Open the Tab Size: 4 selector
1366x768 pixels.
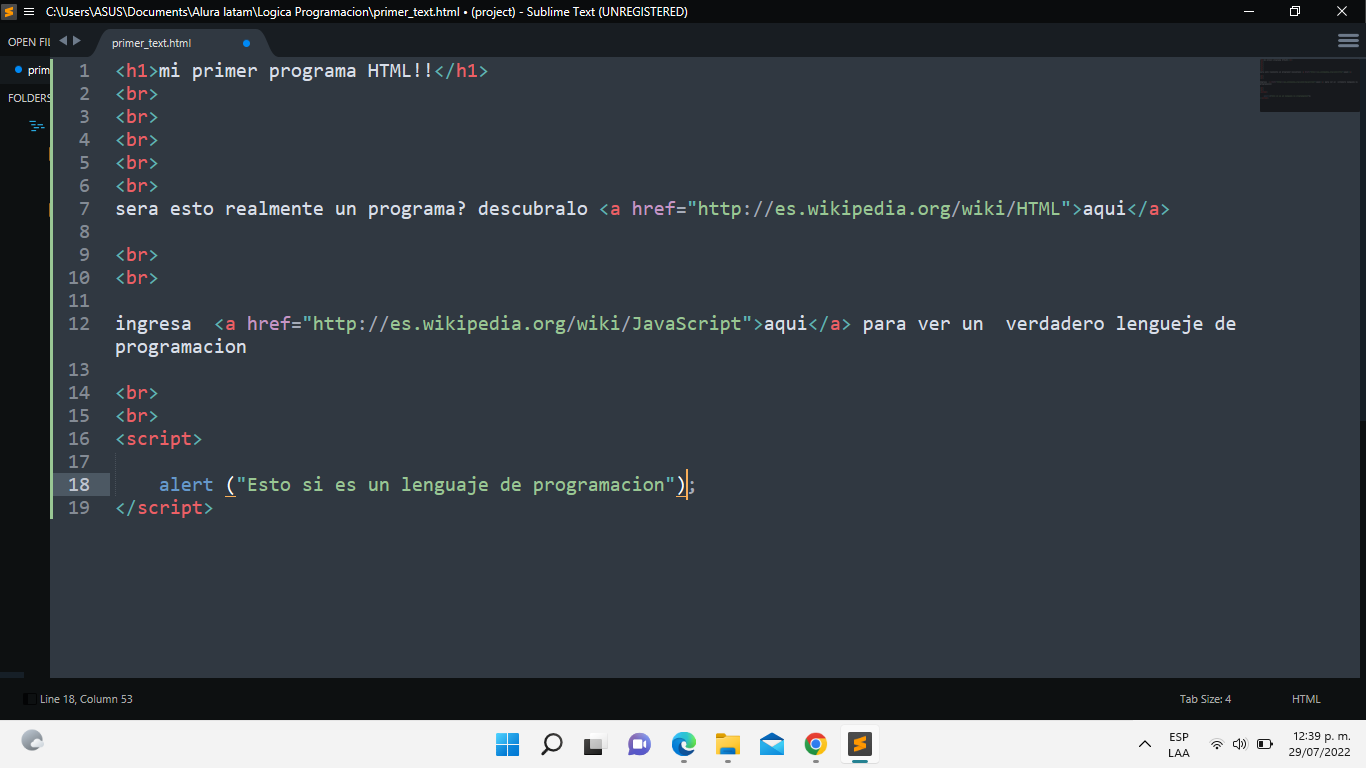point(1205,699)
